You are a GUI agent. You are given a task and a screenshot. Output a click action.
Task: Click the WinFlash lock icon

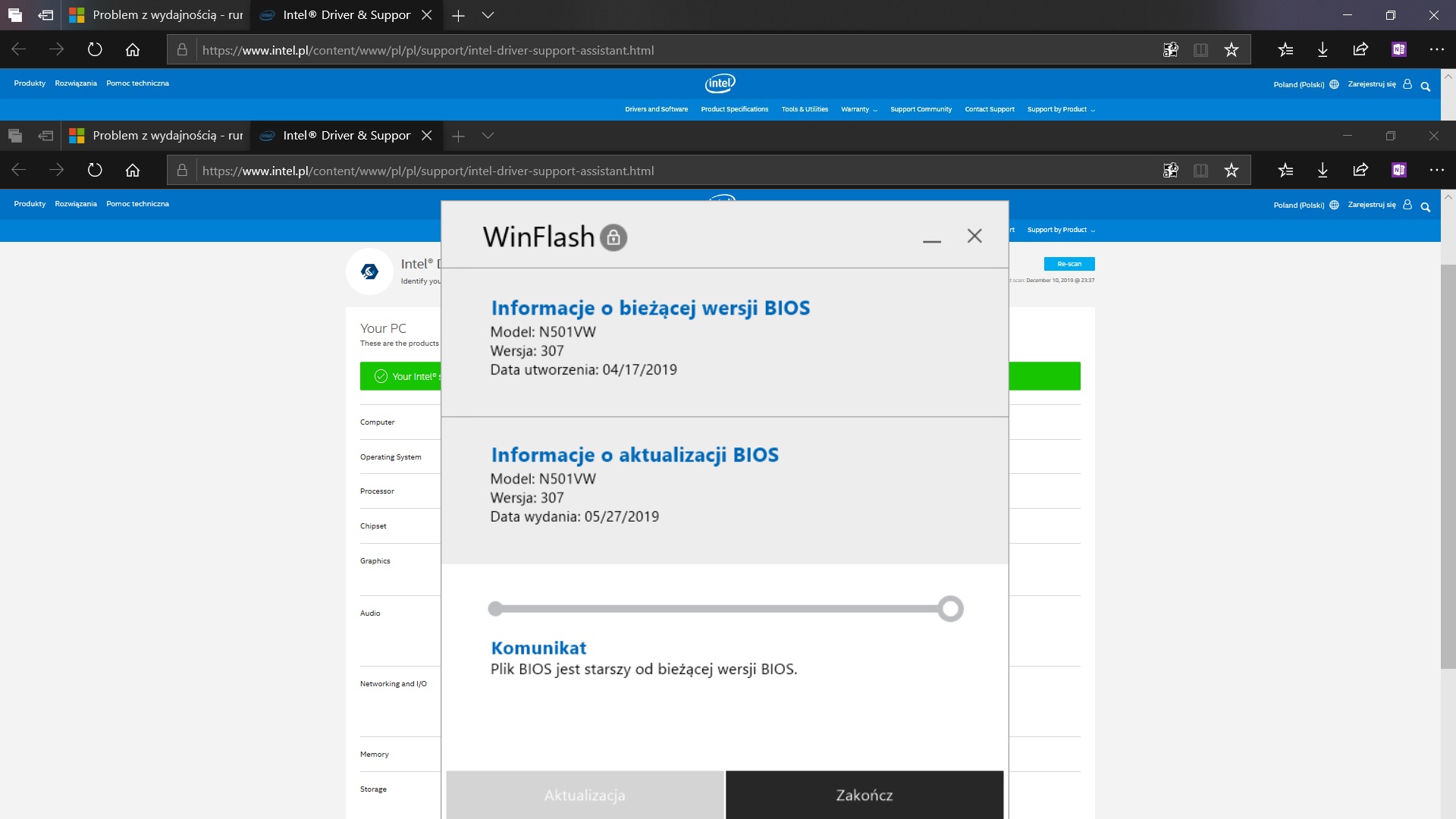(613, 237)
